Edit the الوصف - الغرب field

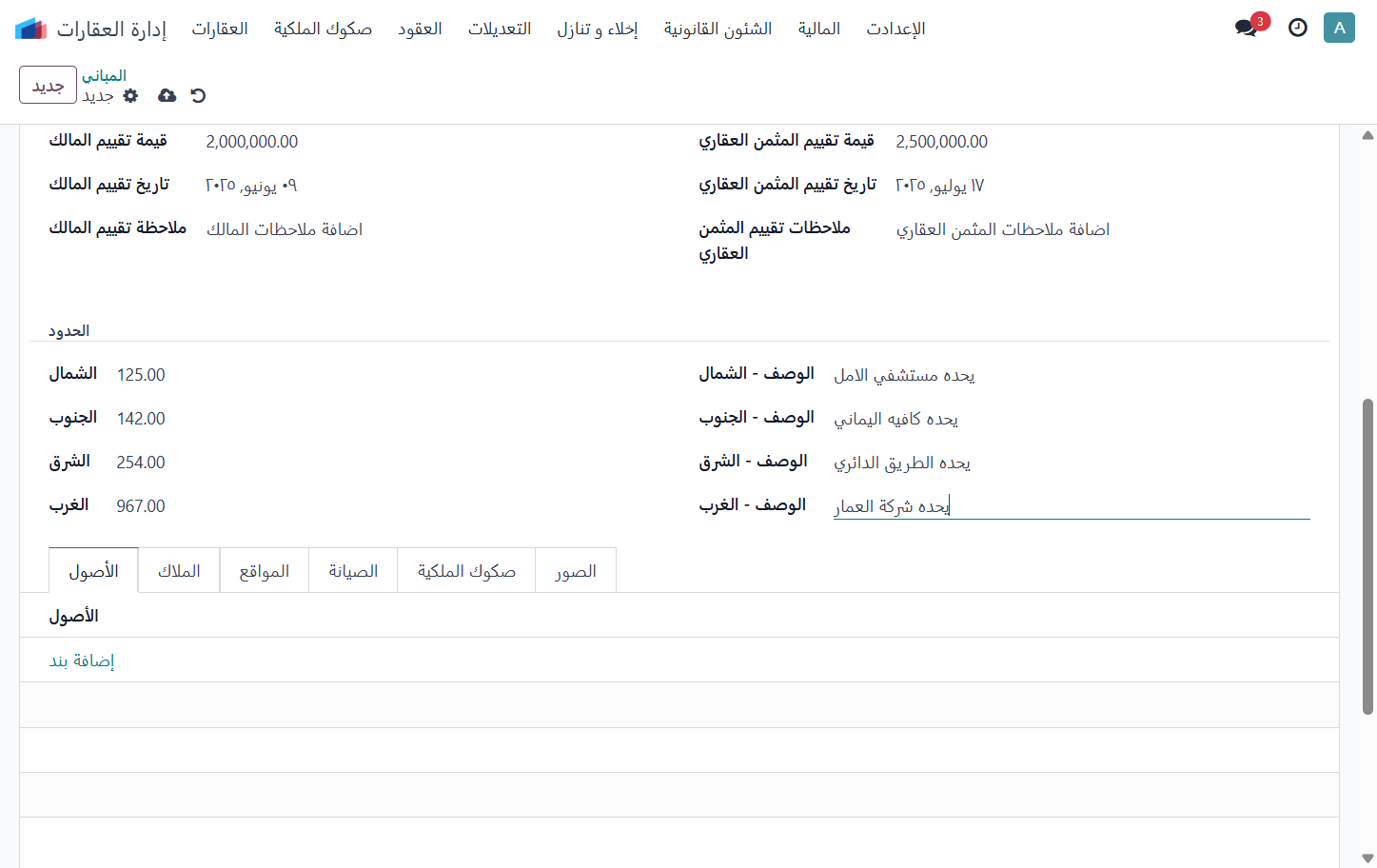1072,506
